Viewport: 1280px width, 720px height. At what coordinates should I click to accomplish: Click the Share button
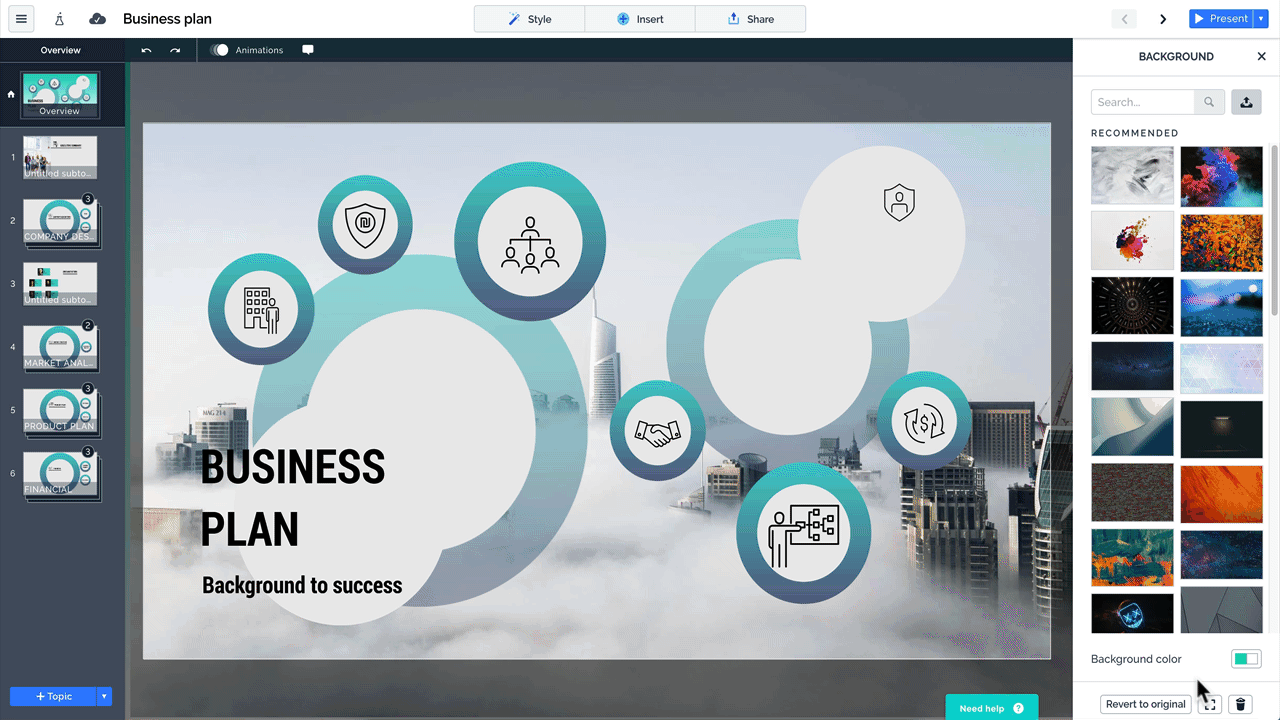click(x=750, y=19)
